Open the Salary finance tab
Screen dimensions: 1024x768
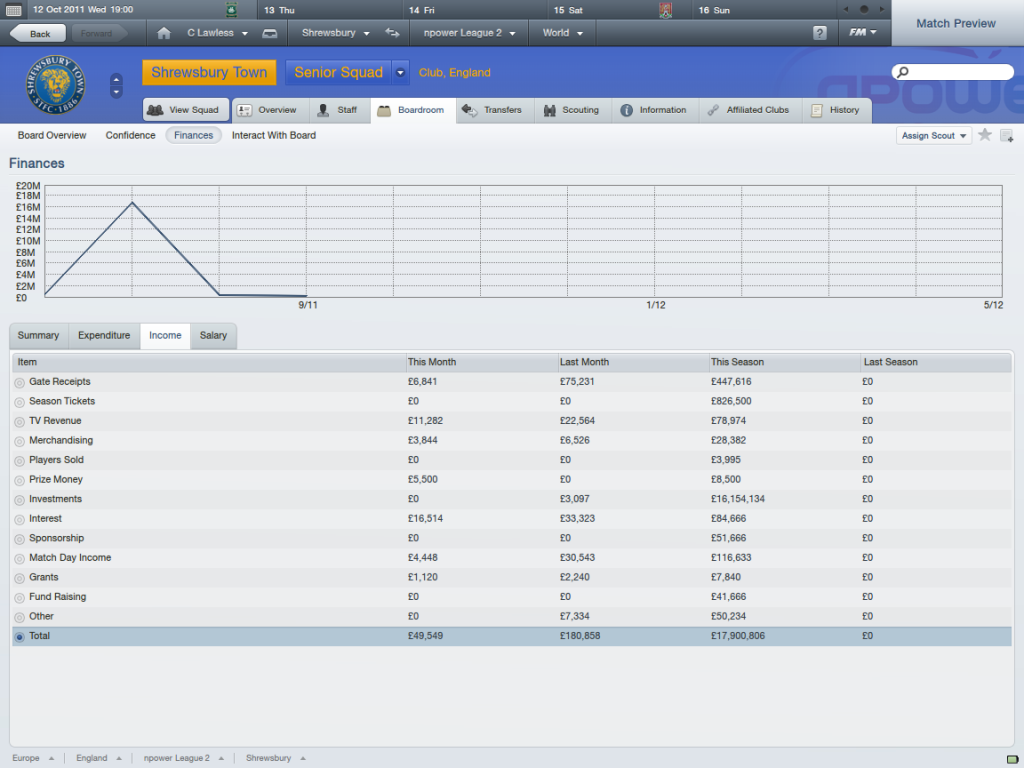point(214,336)
